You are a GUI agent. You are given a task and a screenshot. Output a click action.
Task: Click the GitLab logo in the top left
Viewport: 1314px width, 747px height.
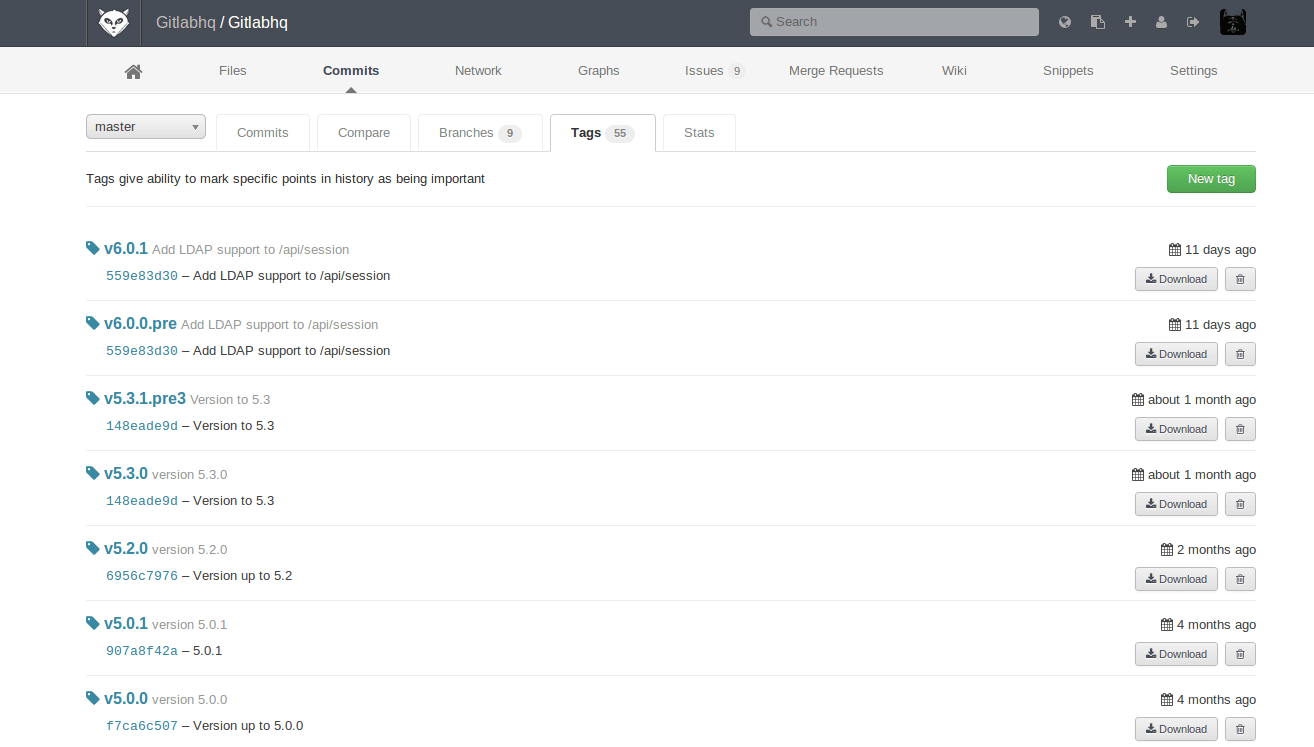pos(113,22)
